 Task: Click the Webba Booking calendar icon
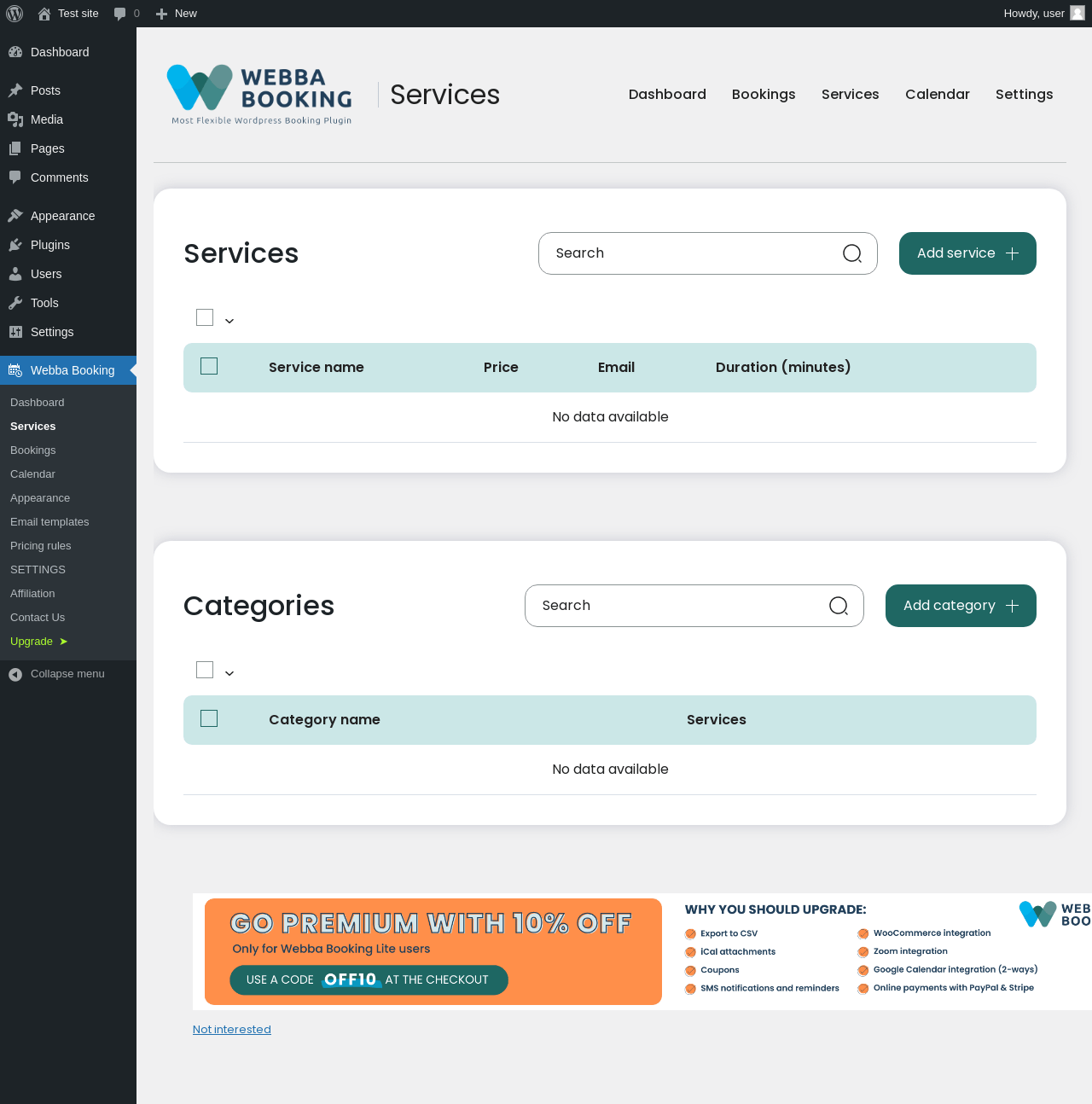(15, 370)
